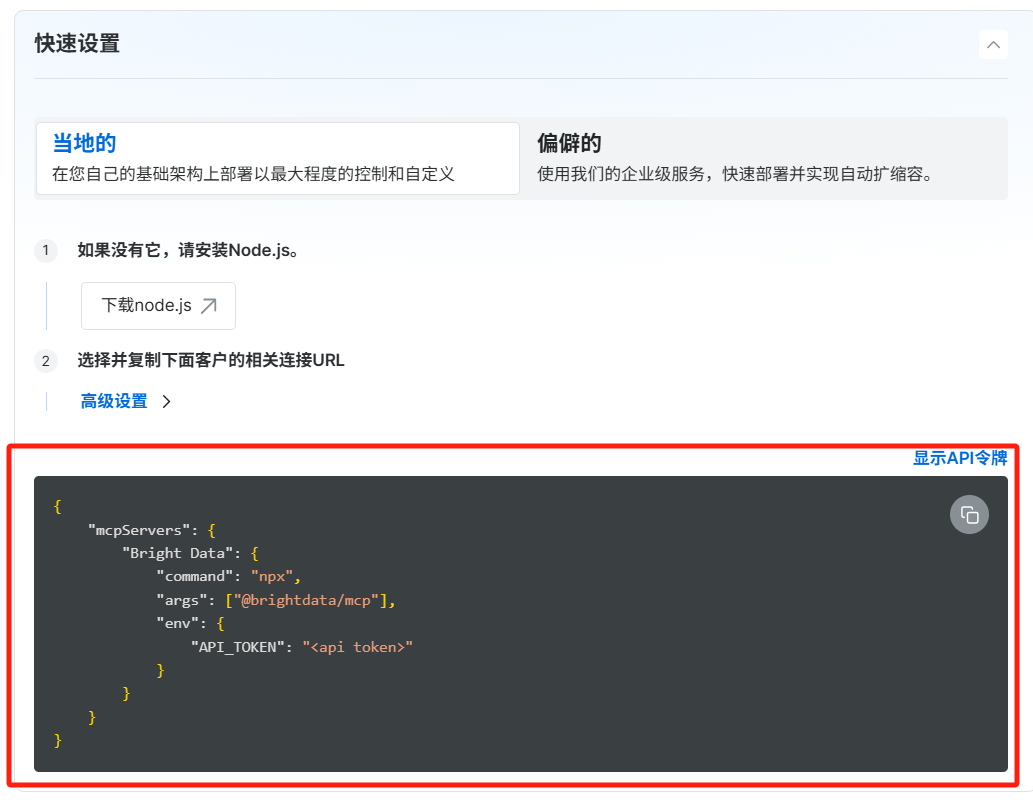Click the 快速设置 heading
Viewport: 1033px width, 804px height.
[x=77, y=43]
